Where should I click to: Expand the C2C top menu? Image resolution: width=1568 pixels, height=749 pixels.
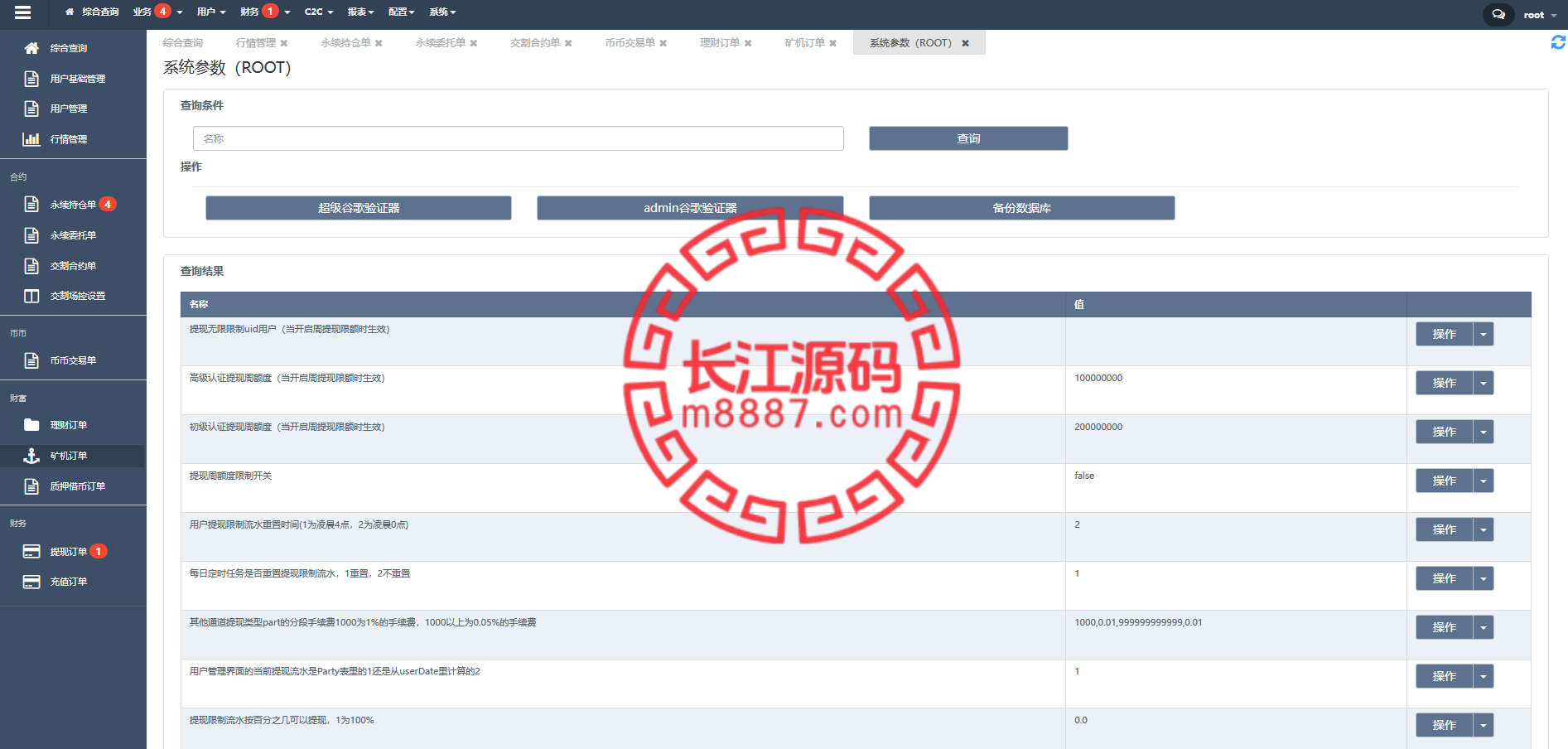319,12
